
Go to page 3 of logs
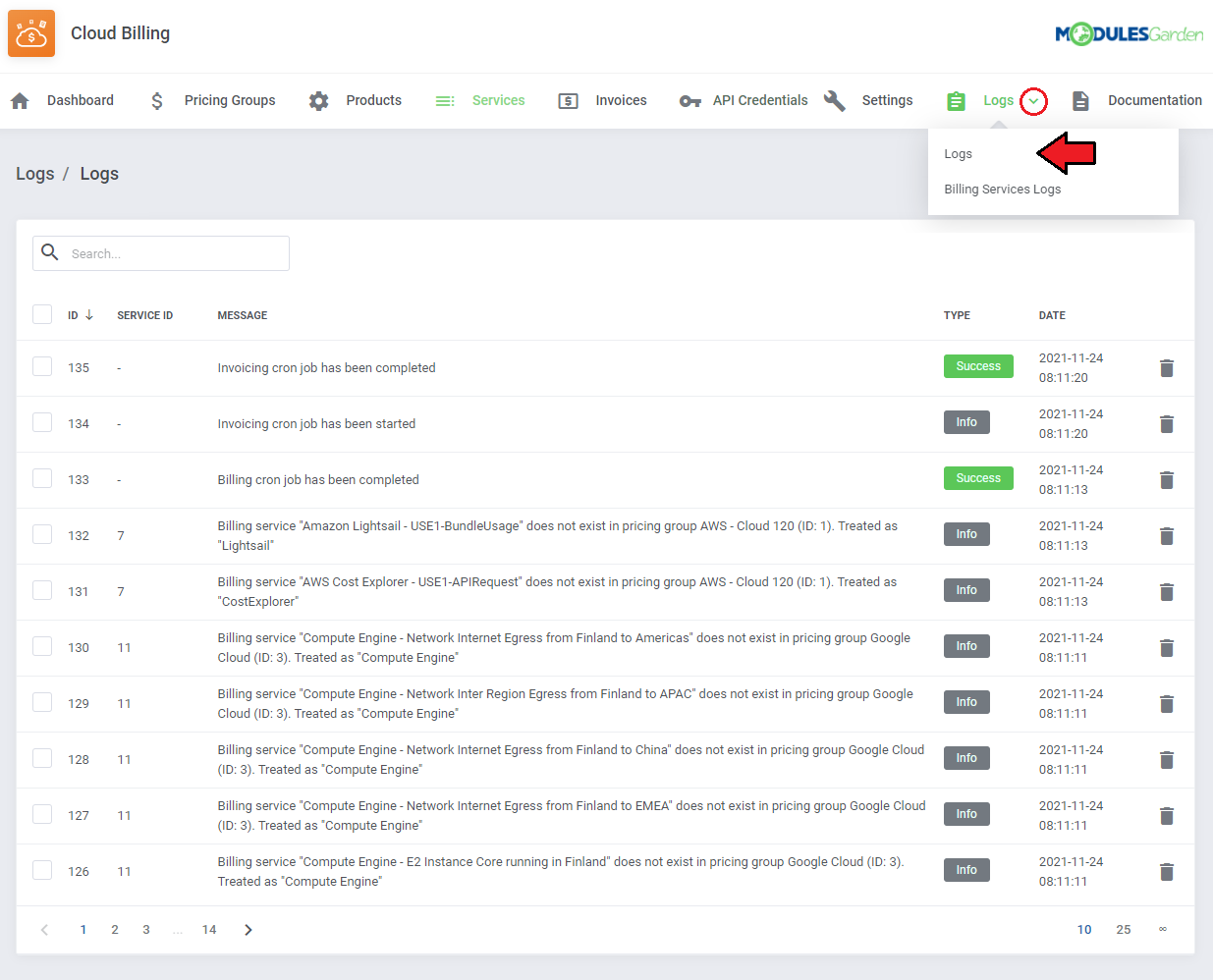[146, 930]
